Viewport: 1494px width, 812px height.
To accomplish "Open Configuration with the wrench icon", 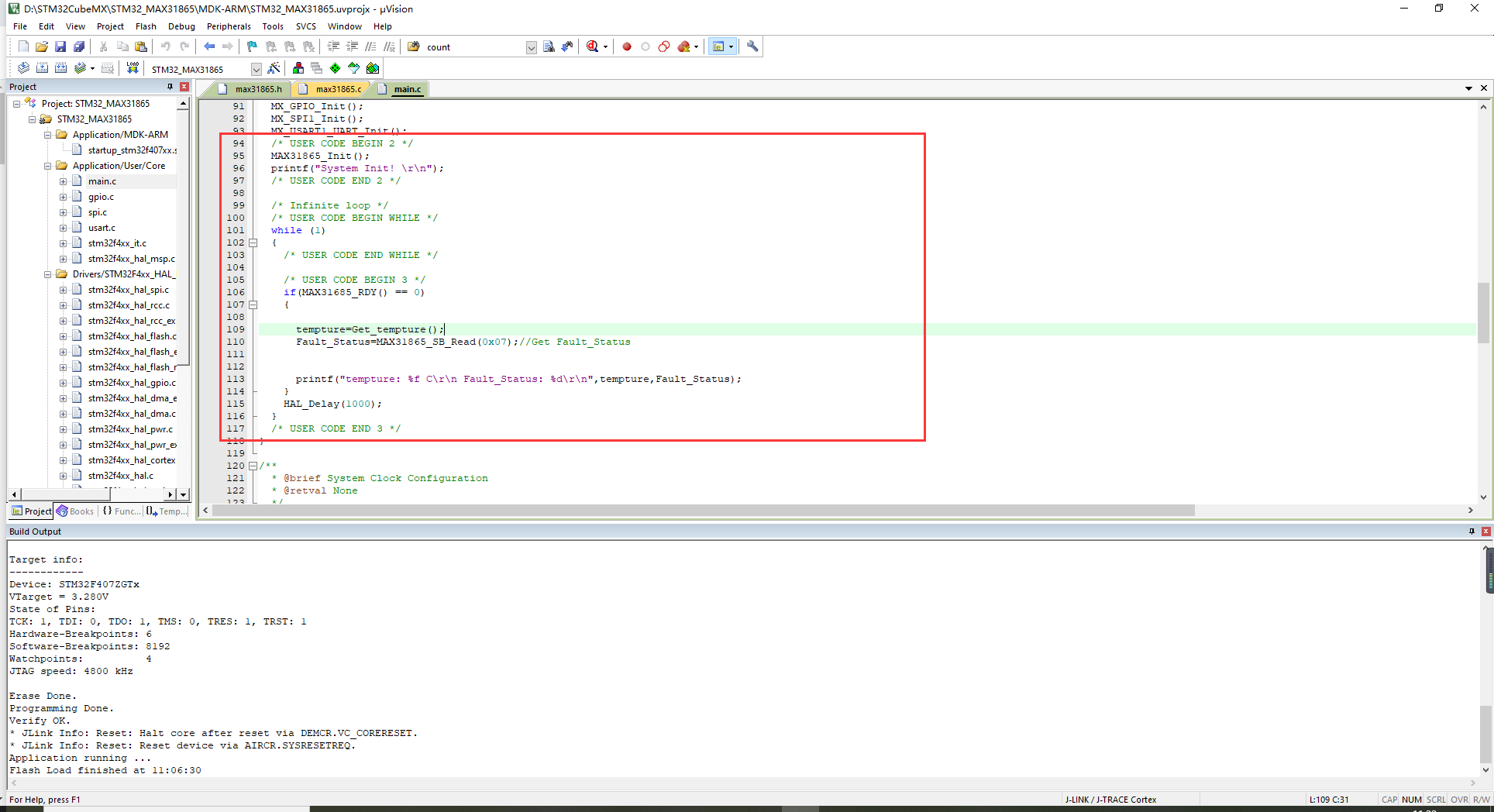I will click(x=752, y=46).
